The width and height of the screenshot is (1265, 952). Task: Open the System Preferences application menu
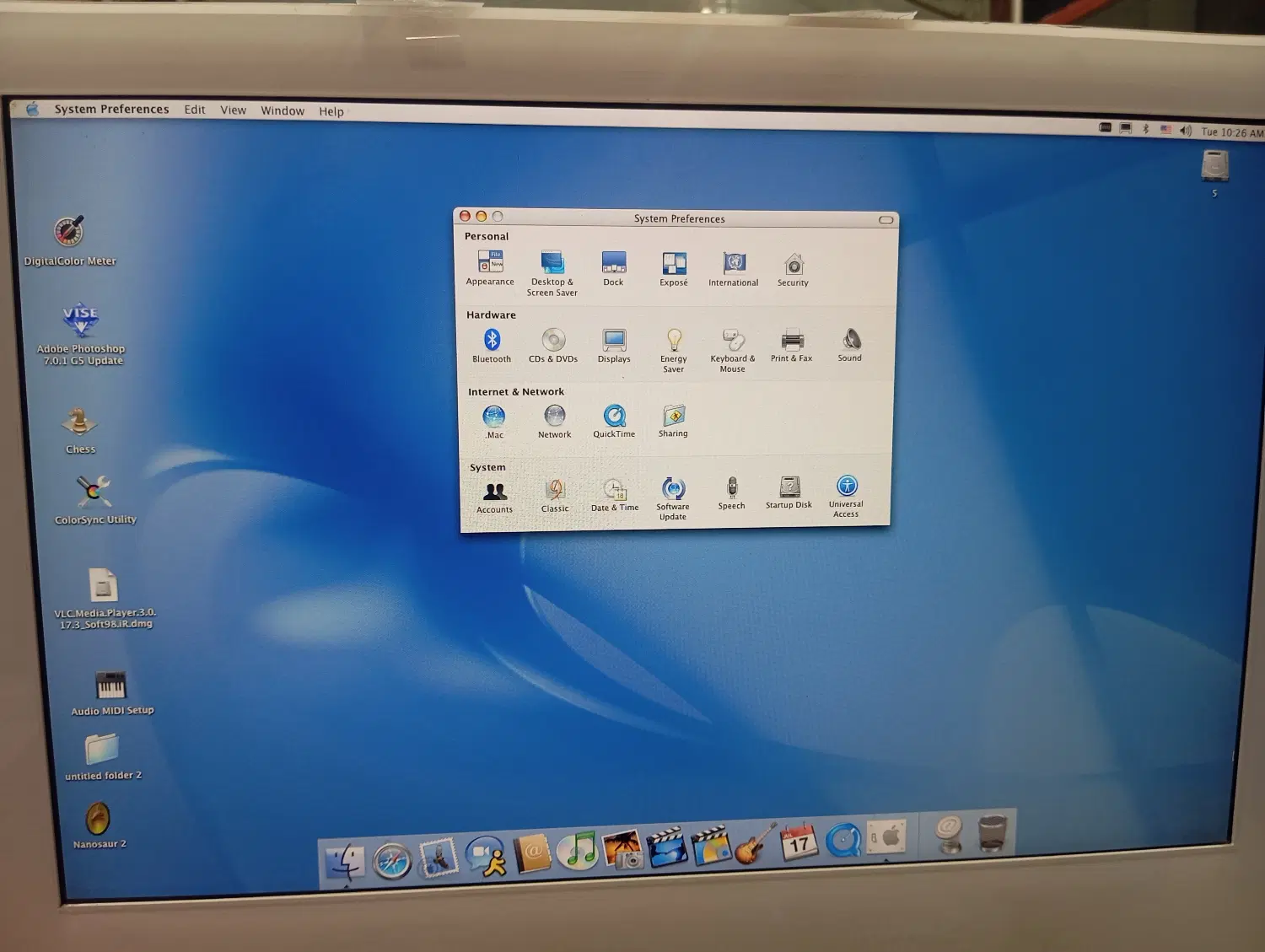click(111, 109)
